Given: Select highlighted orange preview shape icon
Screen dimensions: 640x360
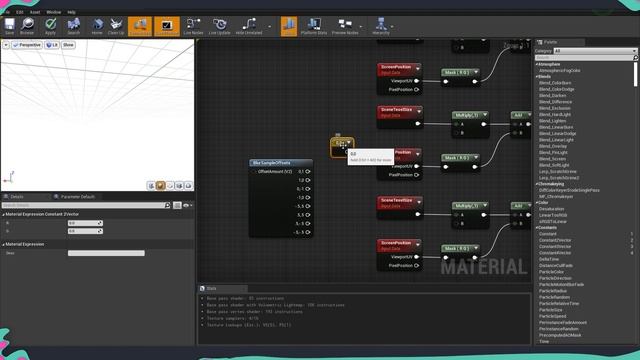Looking at the screenshot, I should (160, 186).
